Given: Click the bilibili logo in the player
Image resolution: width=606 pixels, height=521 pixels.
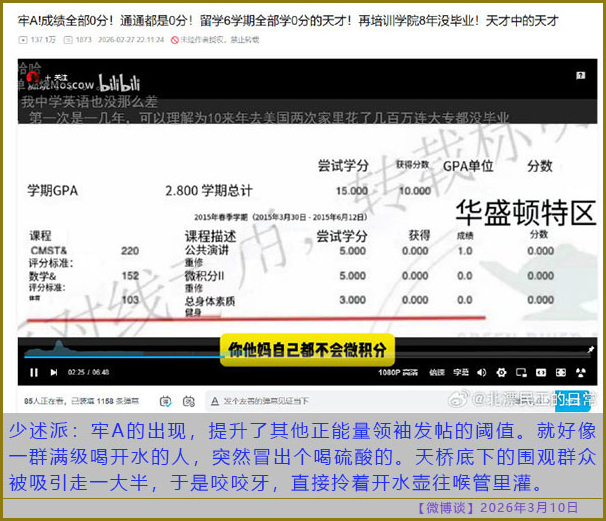Looking at the screenshot, I should [x=119, y=83].
